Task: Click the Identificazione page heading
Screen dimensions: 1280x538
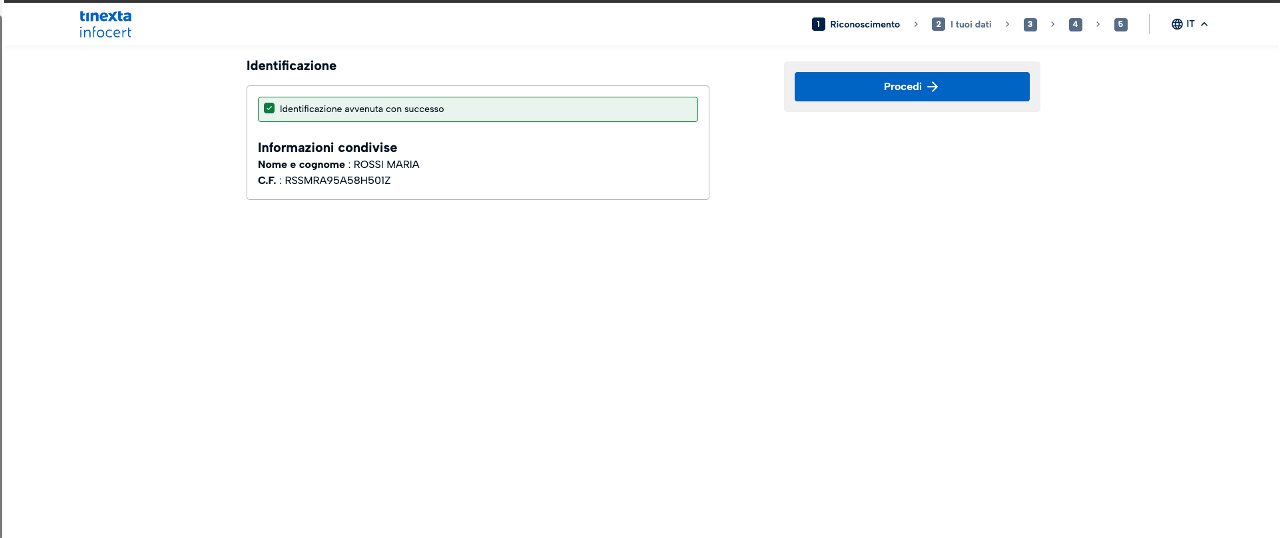Action: (291, 66)
